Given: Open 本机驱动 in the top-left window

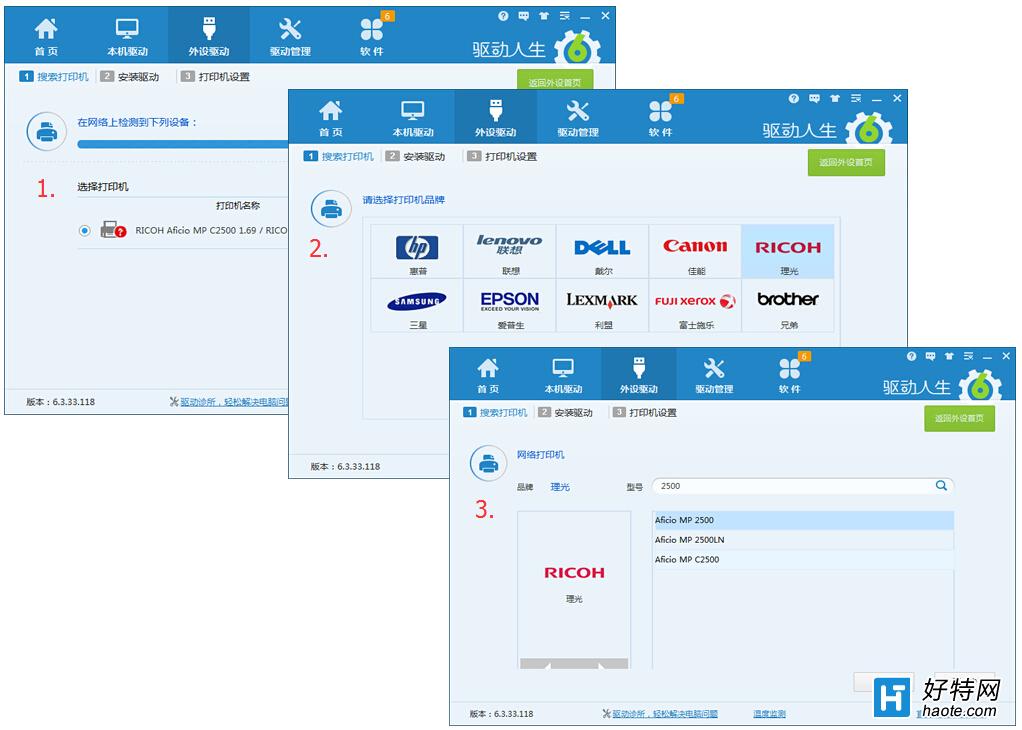Looking at the screenshot, I should pos(127,36).
